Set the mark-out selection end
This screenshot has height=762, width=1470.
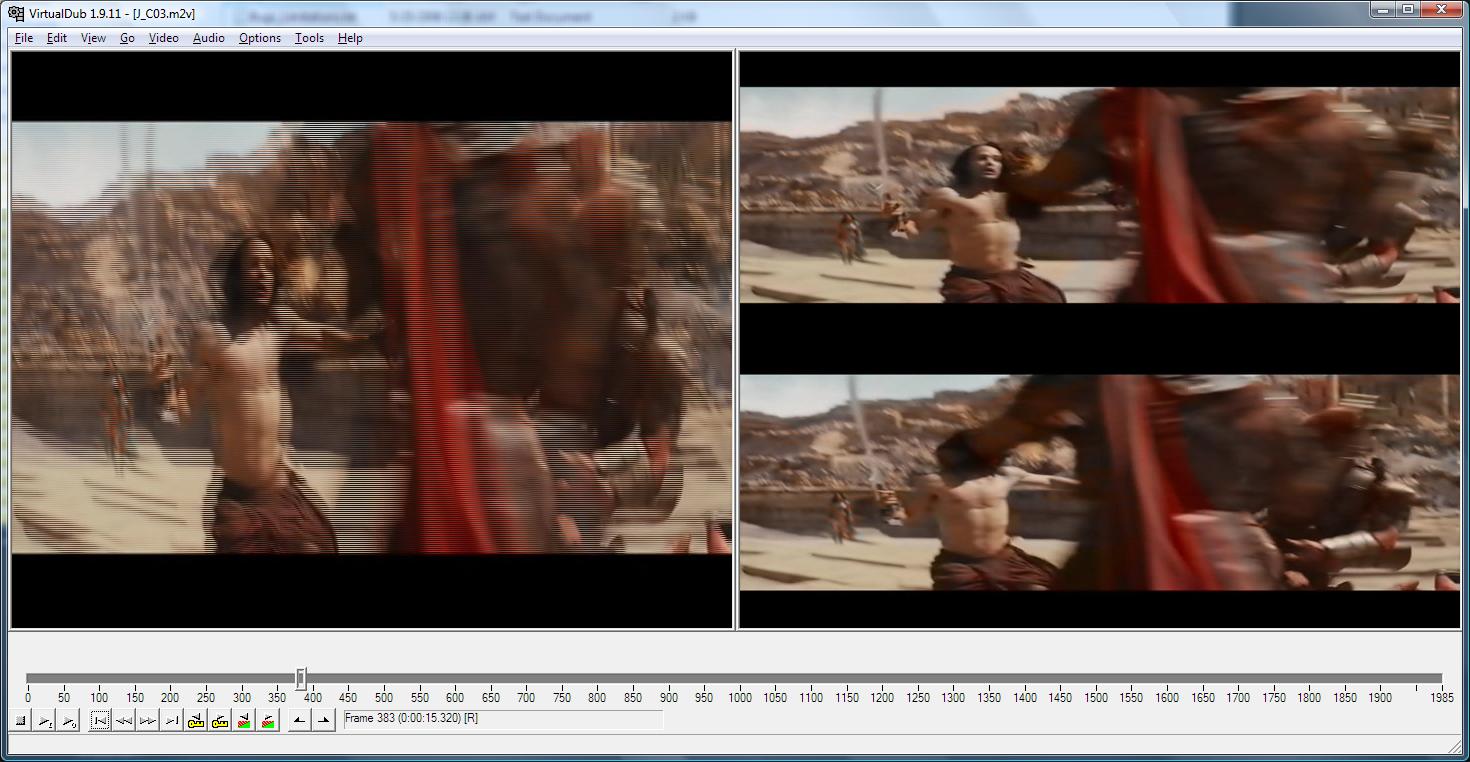pyautogui.click(x=323, y=720)
